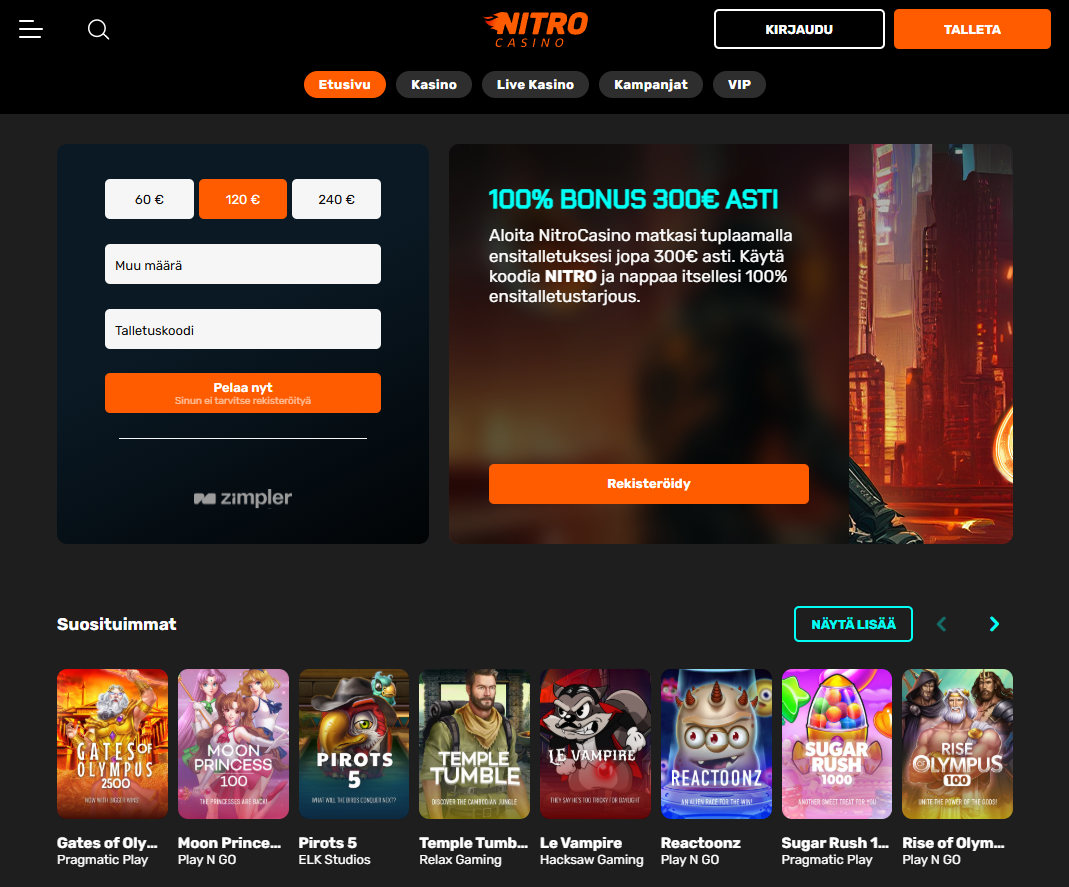This screenshot has height=887, width=1069.
Task: Open Temple Tumble game thumbnail
Action: [x=475, y=744]
